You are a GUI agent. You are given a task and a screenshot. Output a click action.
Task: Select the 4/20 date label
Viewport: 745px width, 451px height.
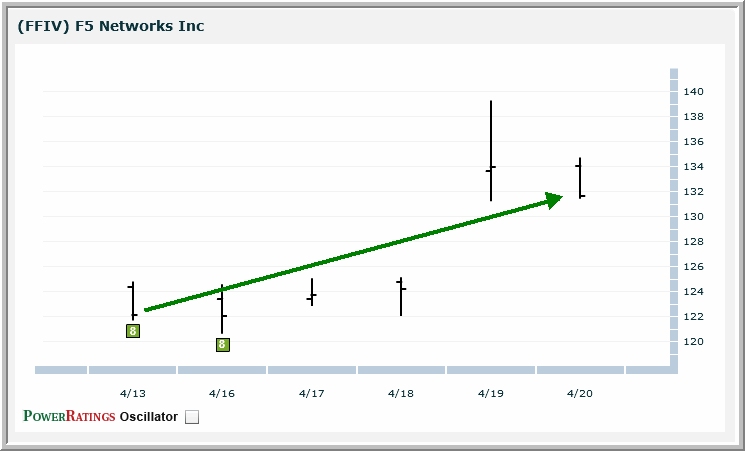(580, 393)
